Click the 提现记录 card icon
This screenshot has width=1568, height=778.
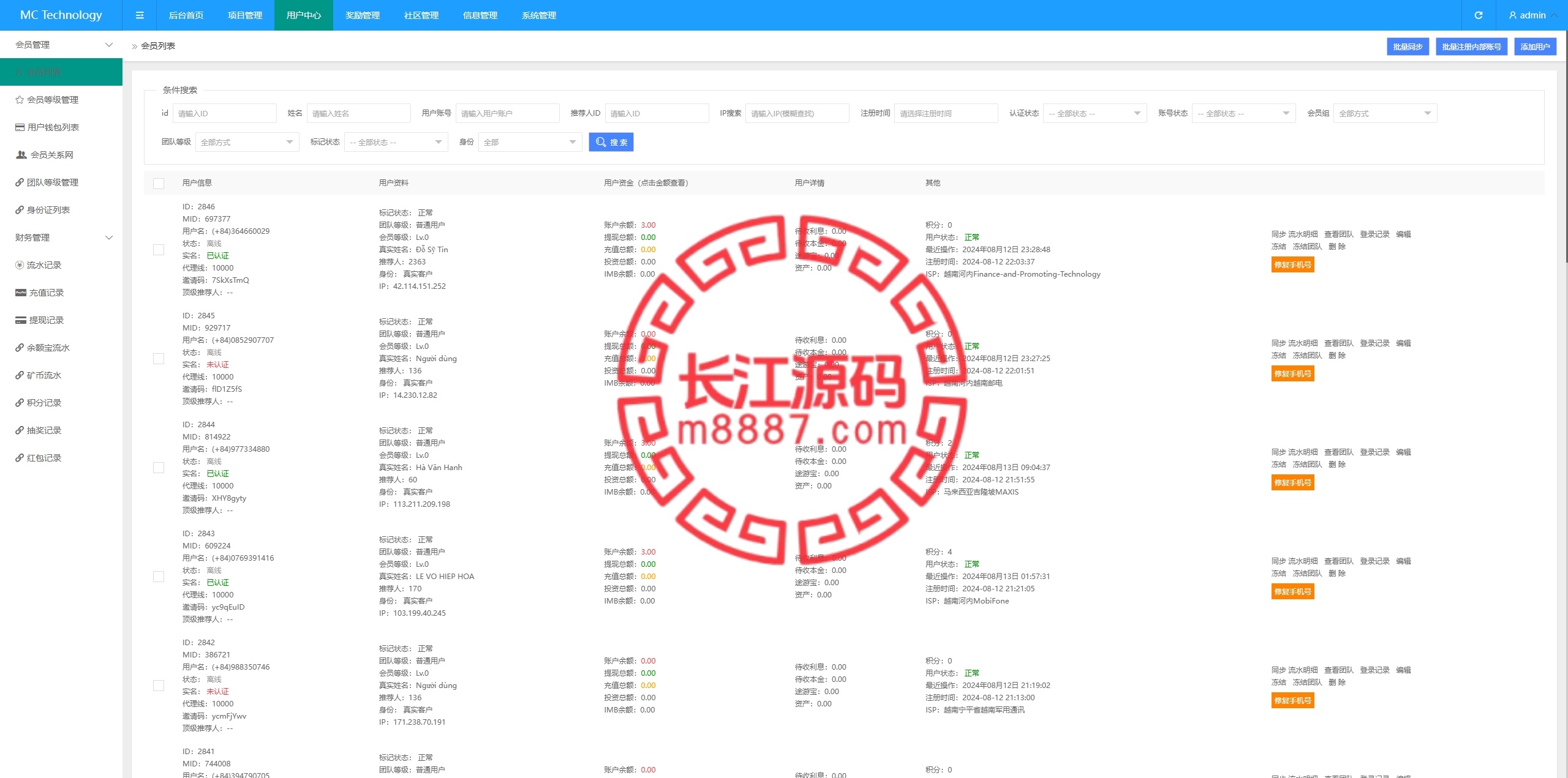coord(21,320)
